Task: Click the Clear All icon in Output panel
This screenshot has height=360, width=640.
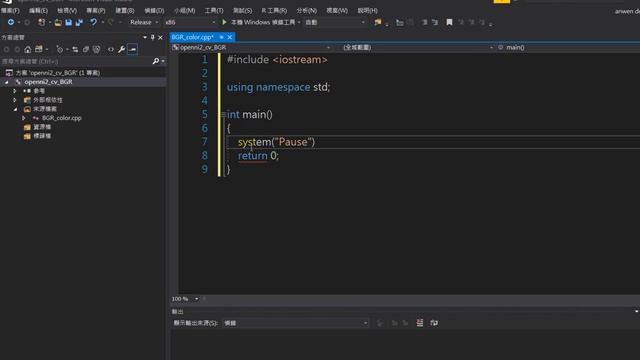Action: [420, 323]
